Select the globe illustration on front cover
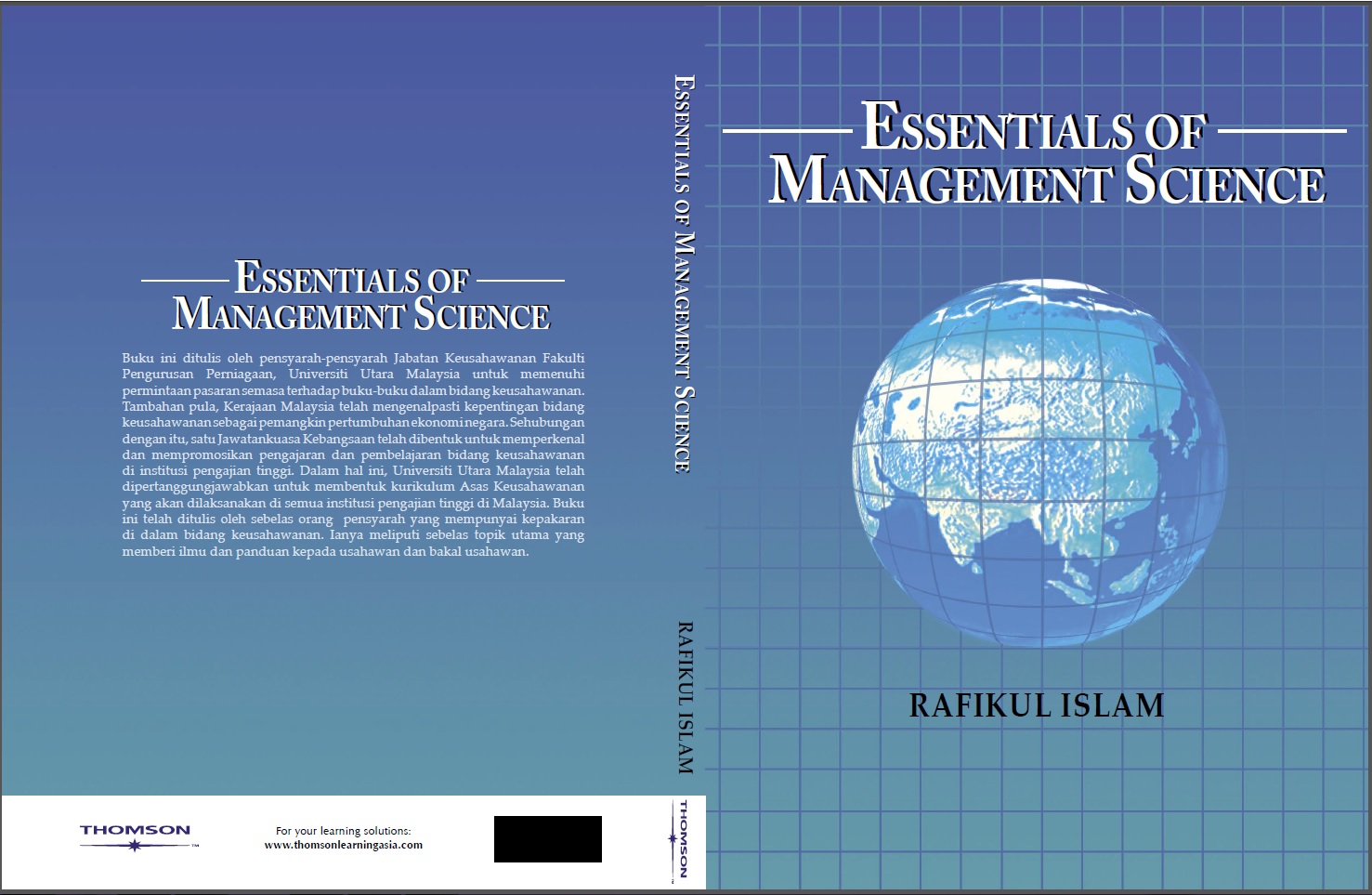The width and height of the screenshot is (1372, 895). 1039,462
